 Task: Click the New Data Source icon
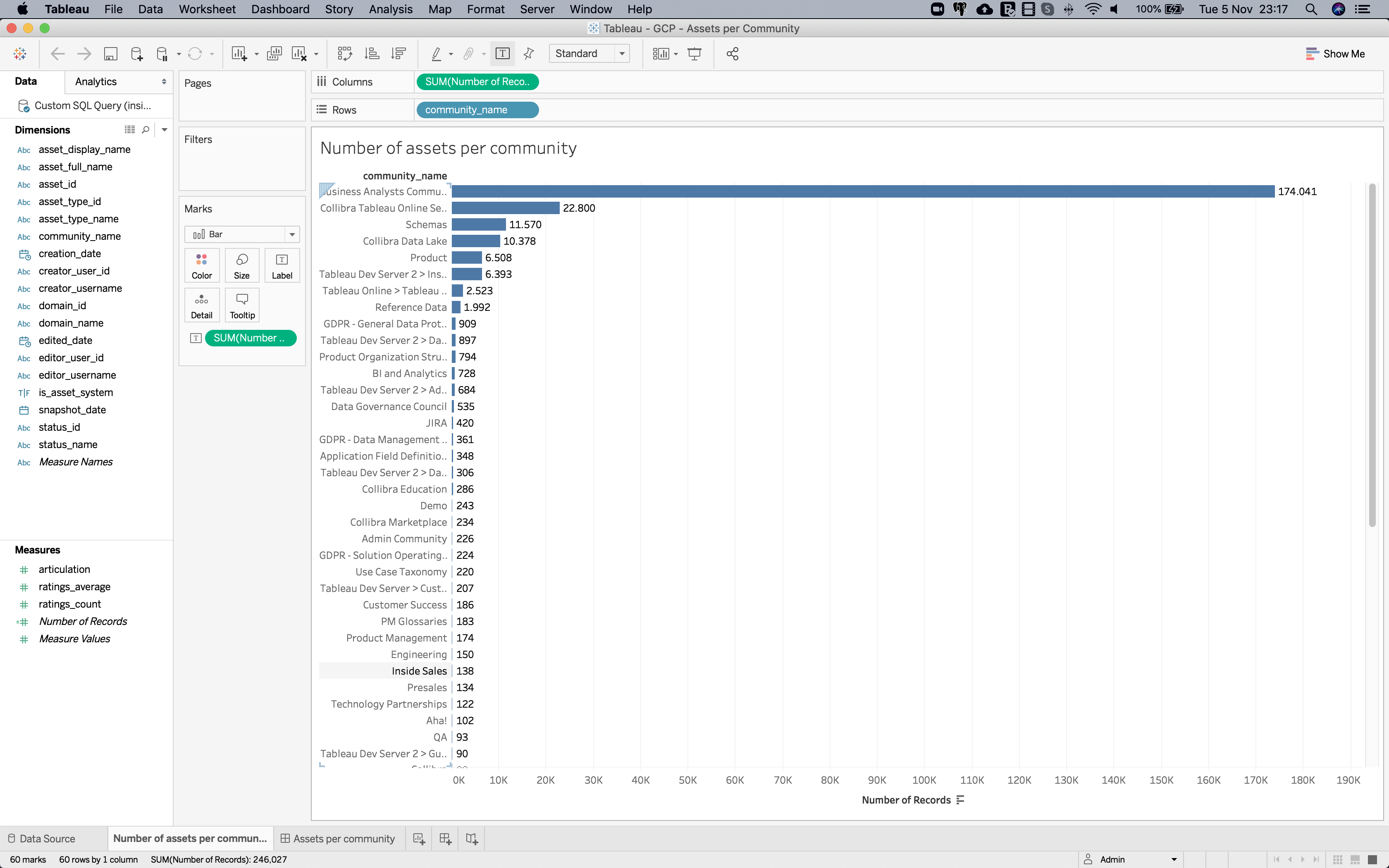coord(136,53)
